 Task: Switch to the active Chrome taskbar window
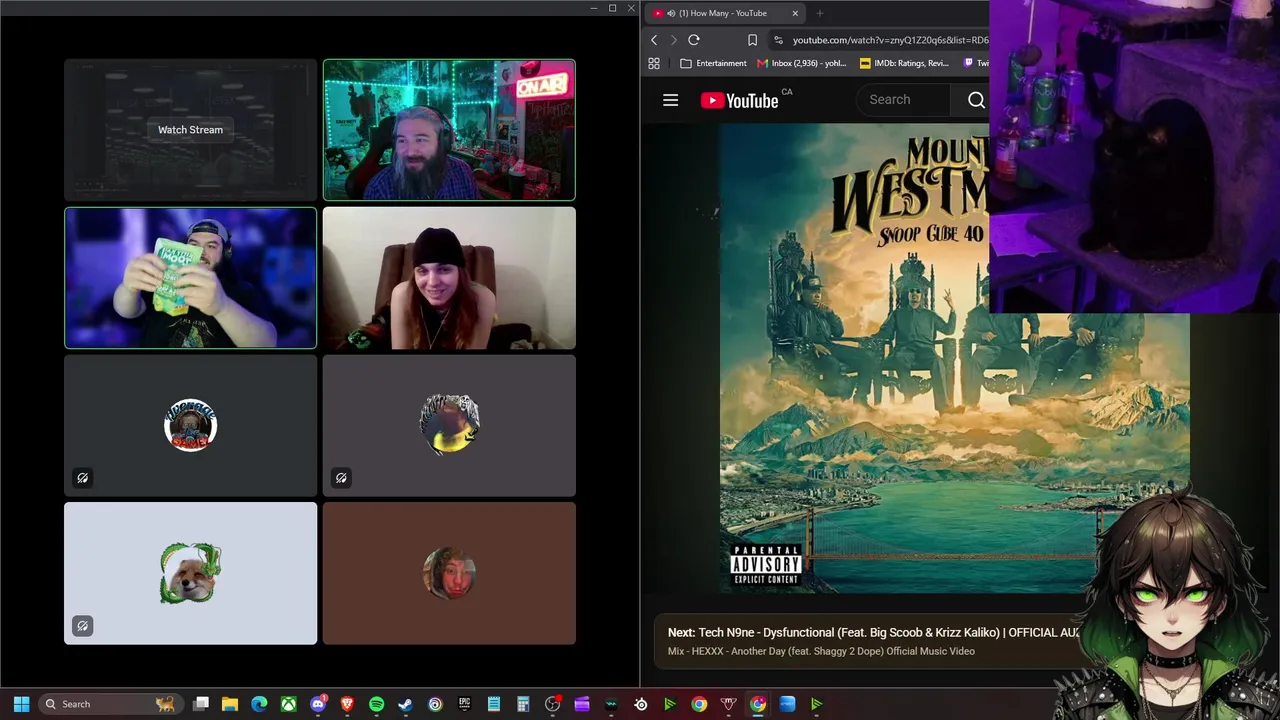click(x=758, y=704)
